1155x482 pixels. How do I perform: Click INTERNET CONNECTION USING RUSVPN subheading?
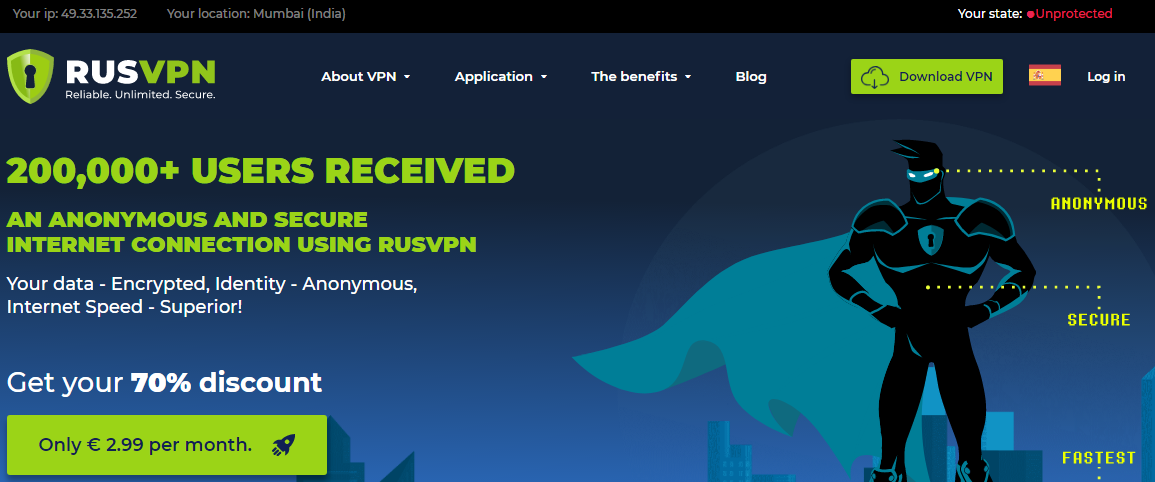pyautogui.click(x=242, y=244)
